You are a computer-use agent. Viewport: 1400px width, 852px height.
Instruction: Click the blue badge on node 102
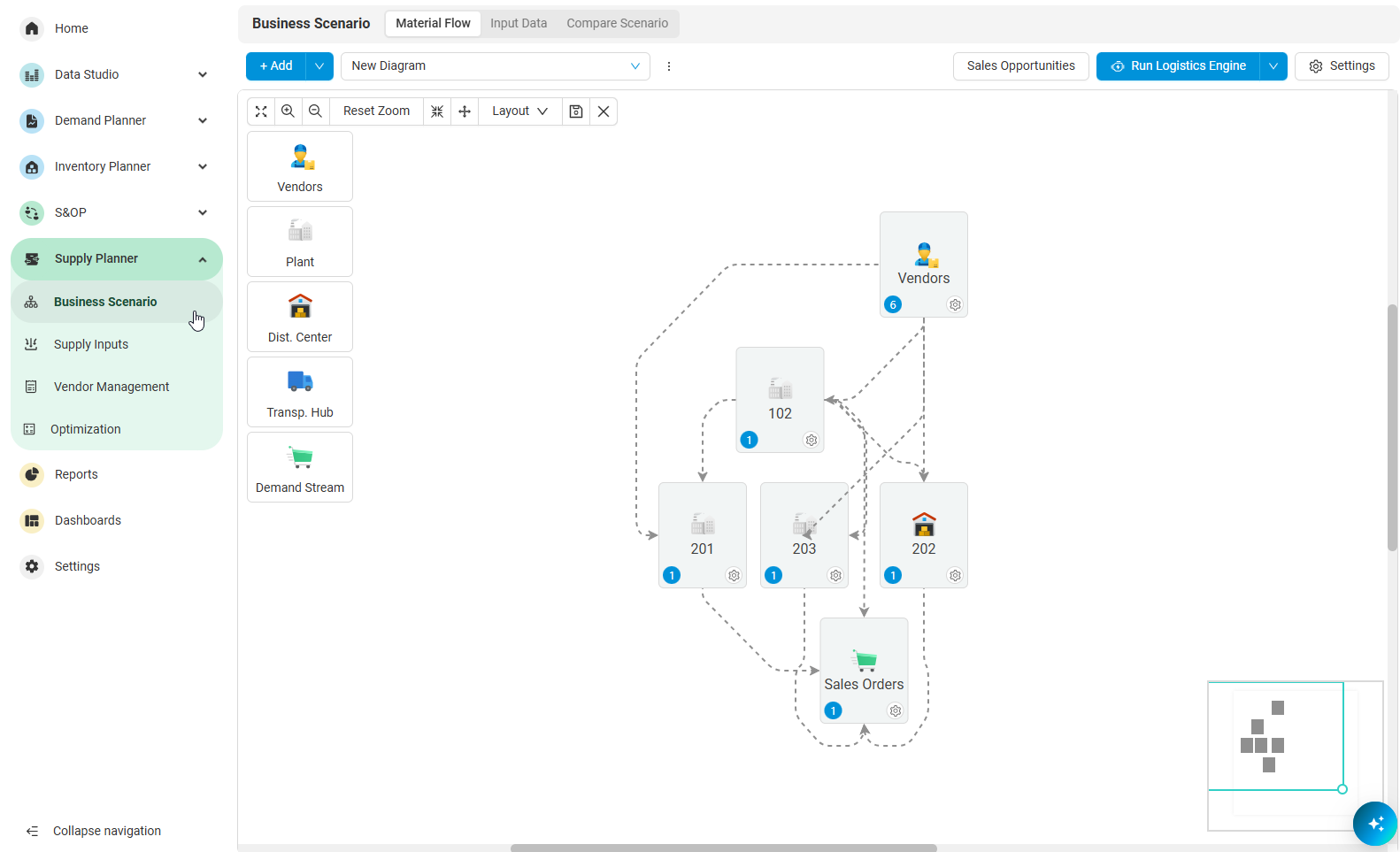750,441
